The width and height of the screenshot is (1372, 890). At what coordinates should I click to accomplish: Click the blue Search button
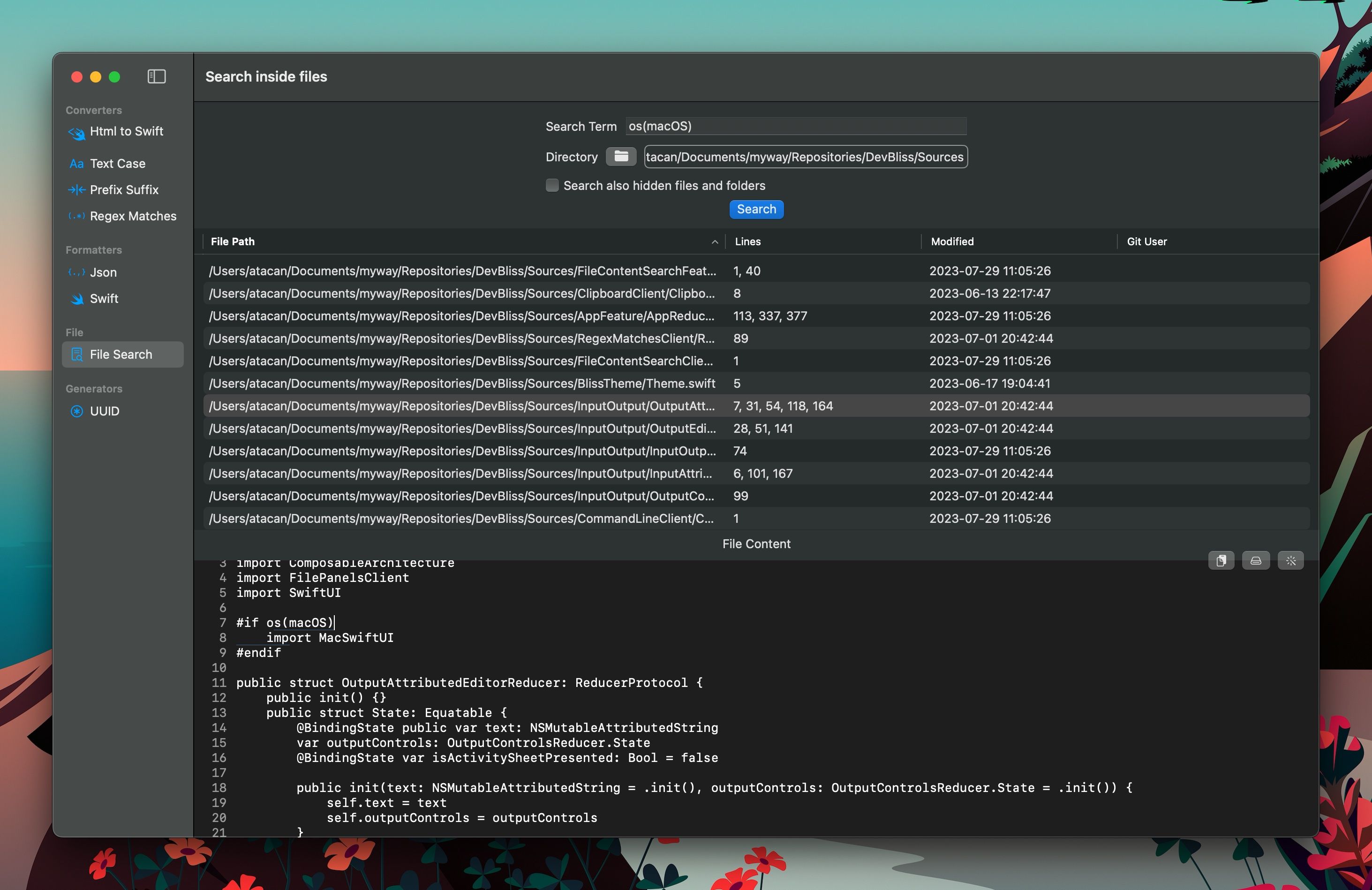point(756,209)
